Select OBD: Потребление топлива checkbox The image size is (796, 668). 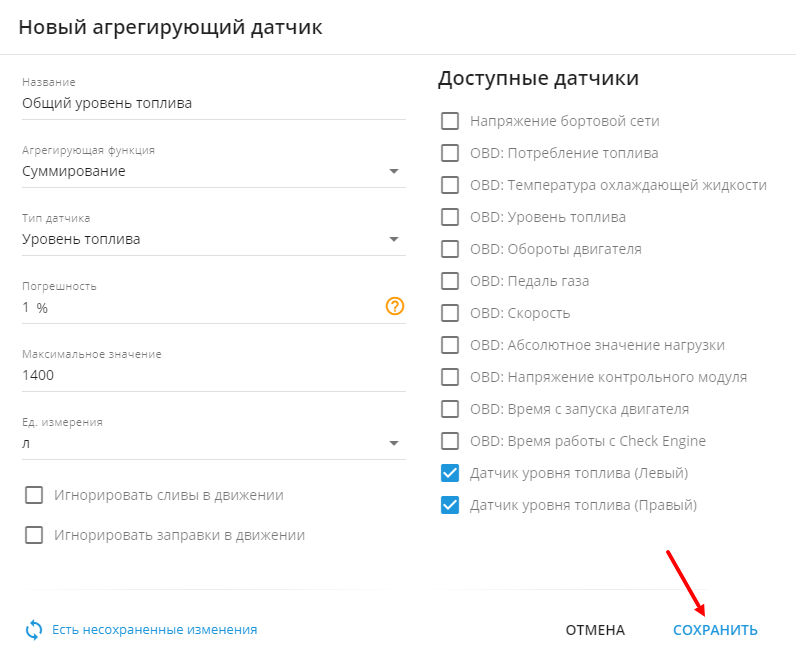(x=450, y=153)
